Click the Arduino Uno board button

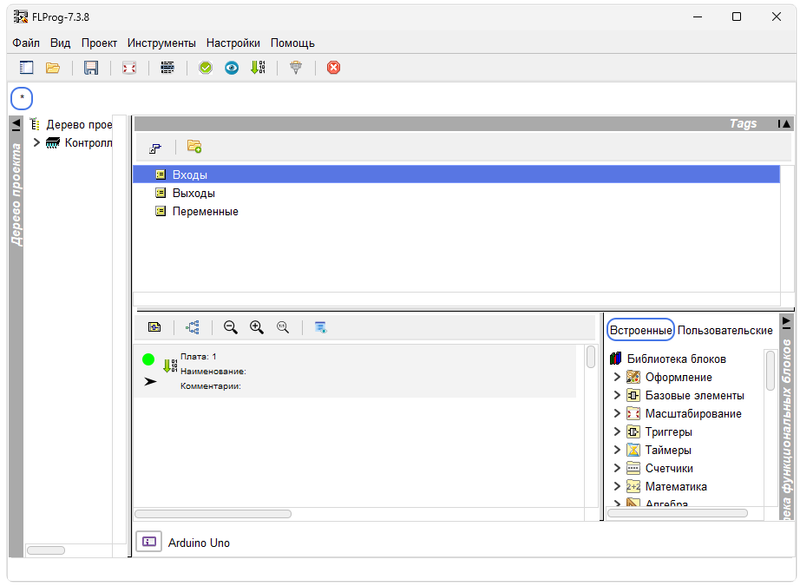pos(148,541)
